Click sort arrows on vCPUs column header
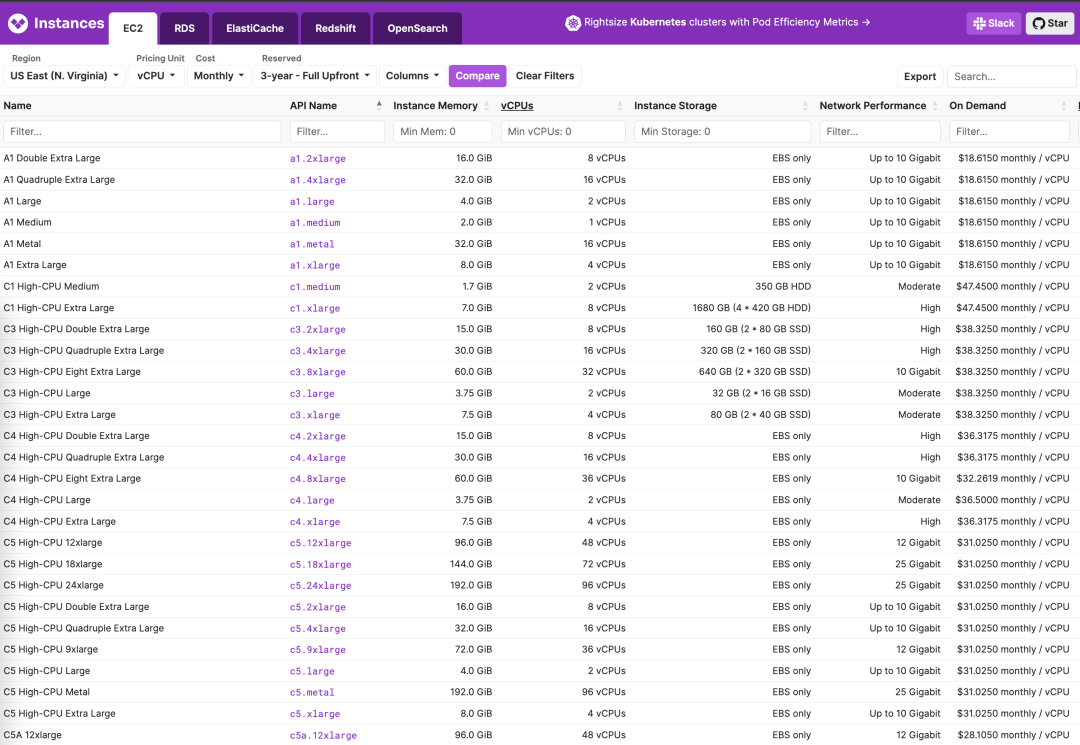Viewport: 1080px width, 745px height. (619, 106)
